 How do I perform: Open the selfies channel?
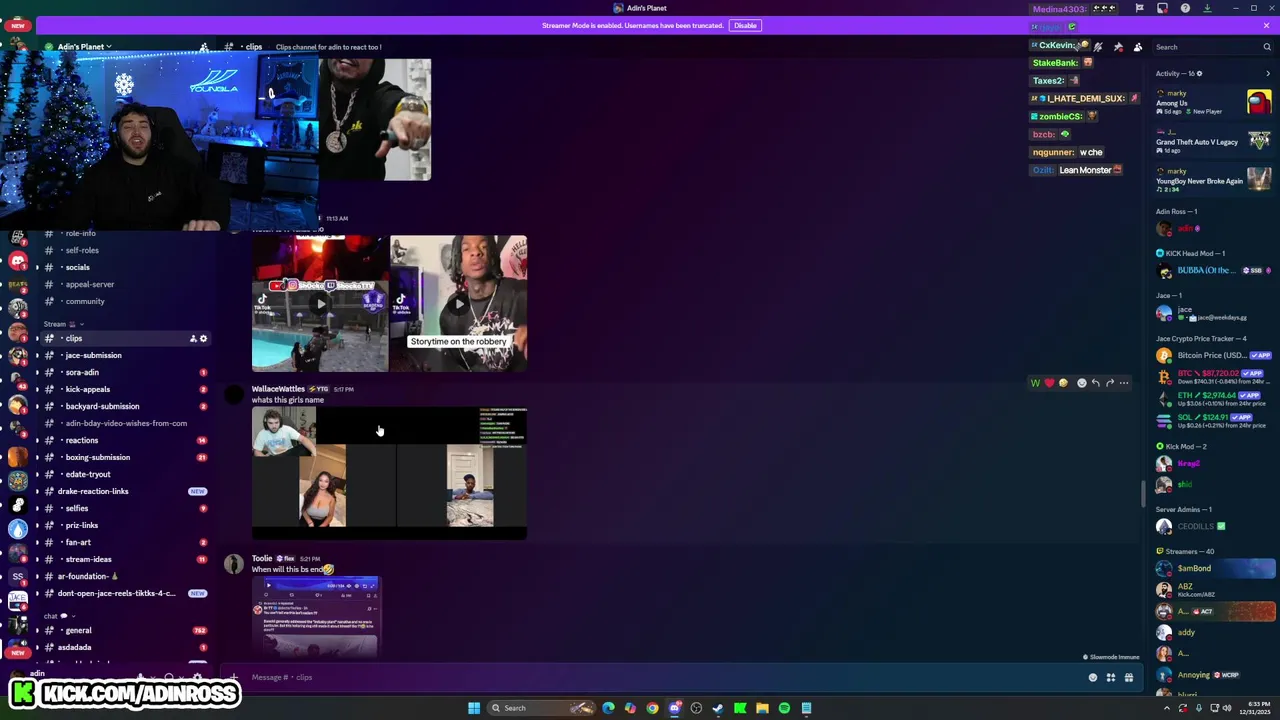tap(125, 508)
